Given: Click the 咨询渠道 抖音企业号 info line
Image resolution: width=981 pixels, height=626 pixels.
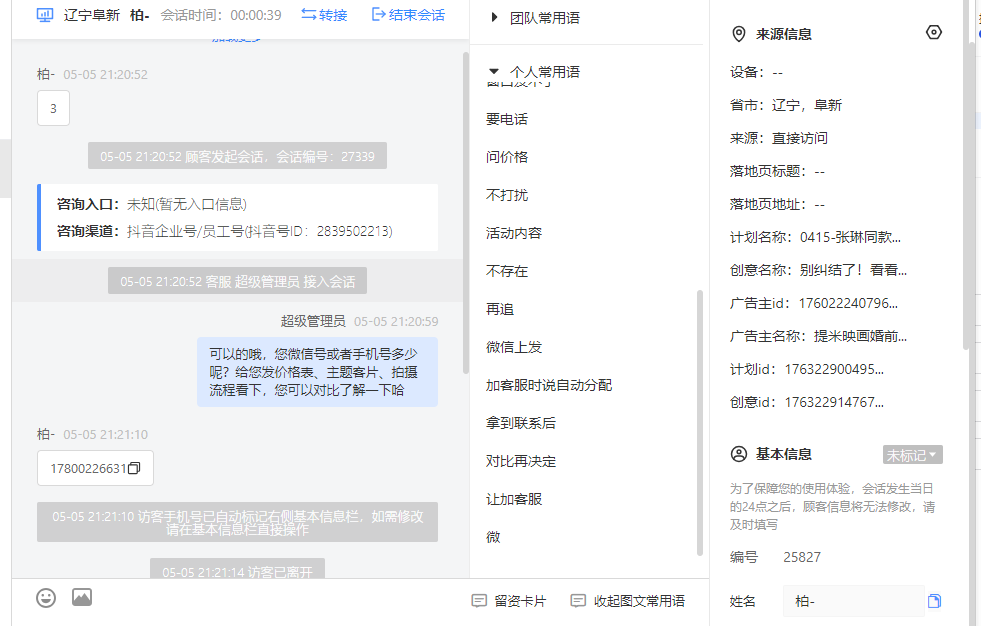Looking at the screenshot, I should 225,231.
